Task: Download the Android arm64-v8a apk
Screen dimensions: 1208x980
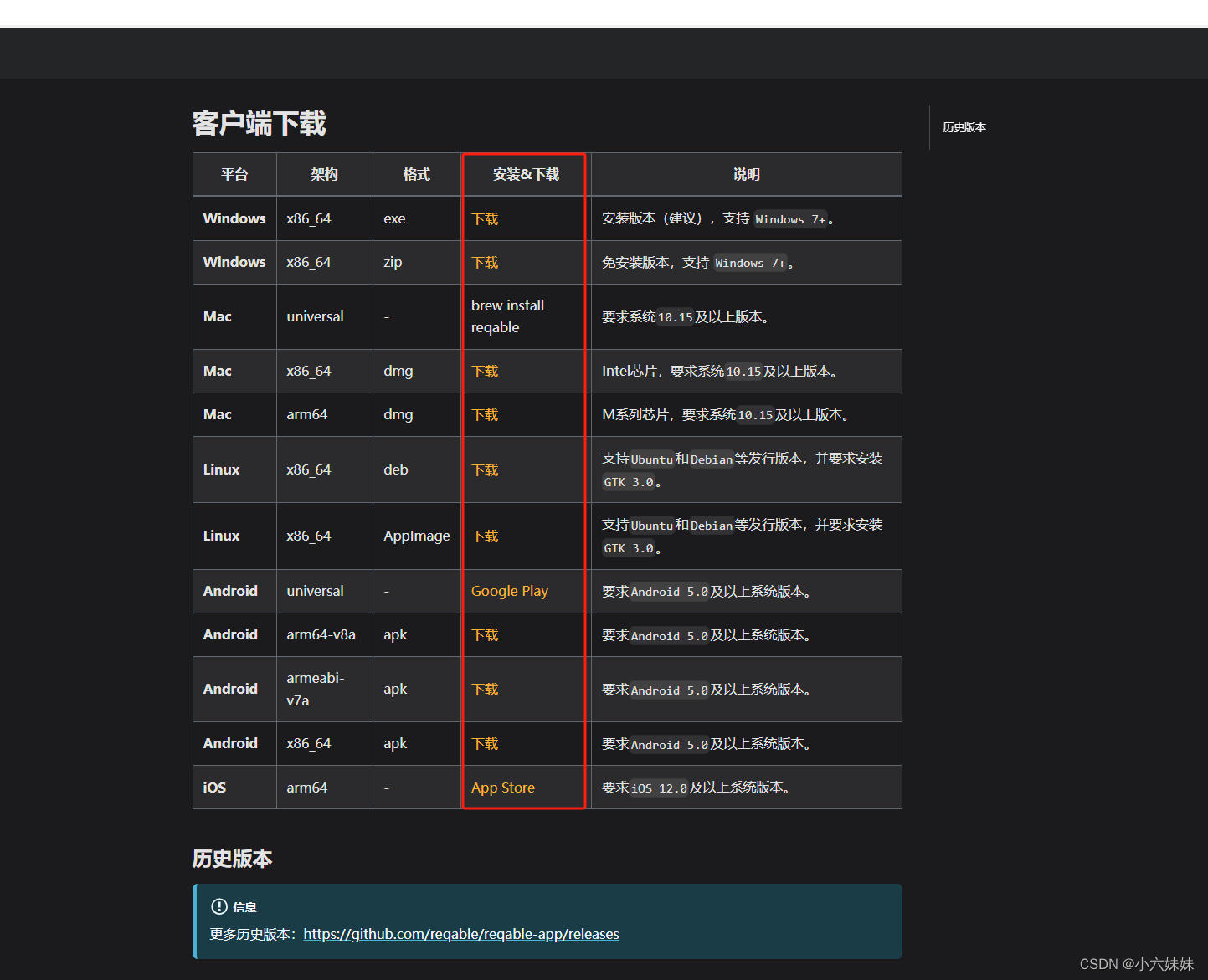Action: (485, 635)
